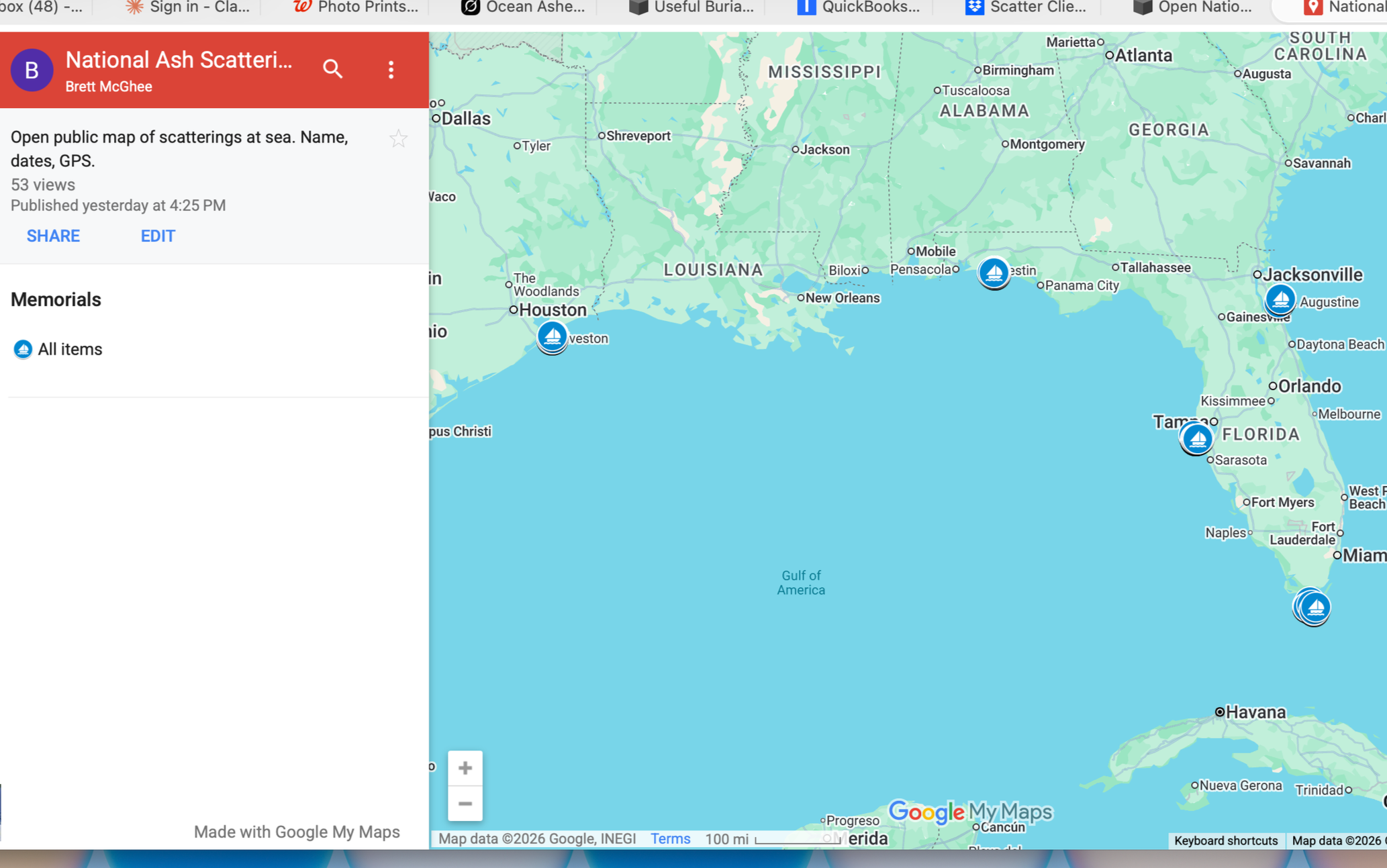Open the sailboat marker near Tampa
Screen dimensions: 1387x868
1196,439
